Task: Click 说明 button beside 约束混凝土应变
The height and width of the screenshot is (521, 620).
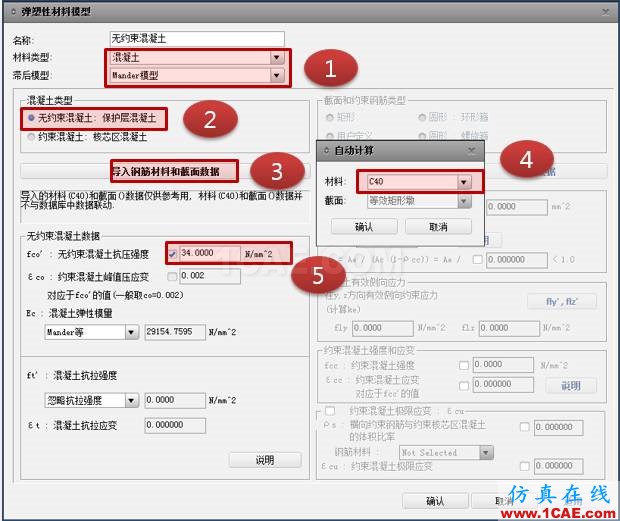Action: tap(571, 385)
